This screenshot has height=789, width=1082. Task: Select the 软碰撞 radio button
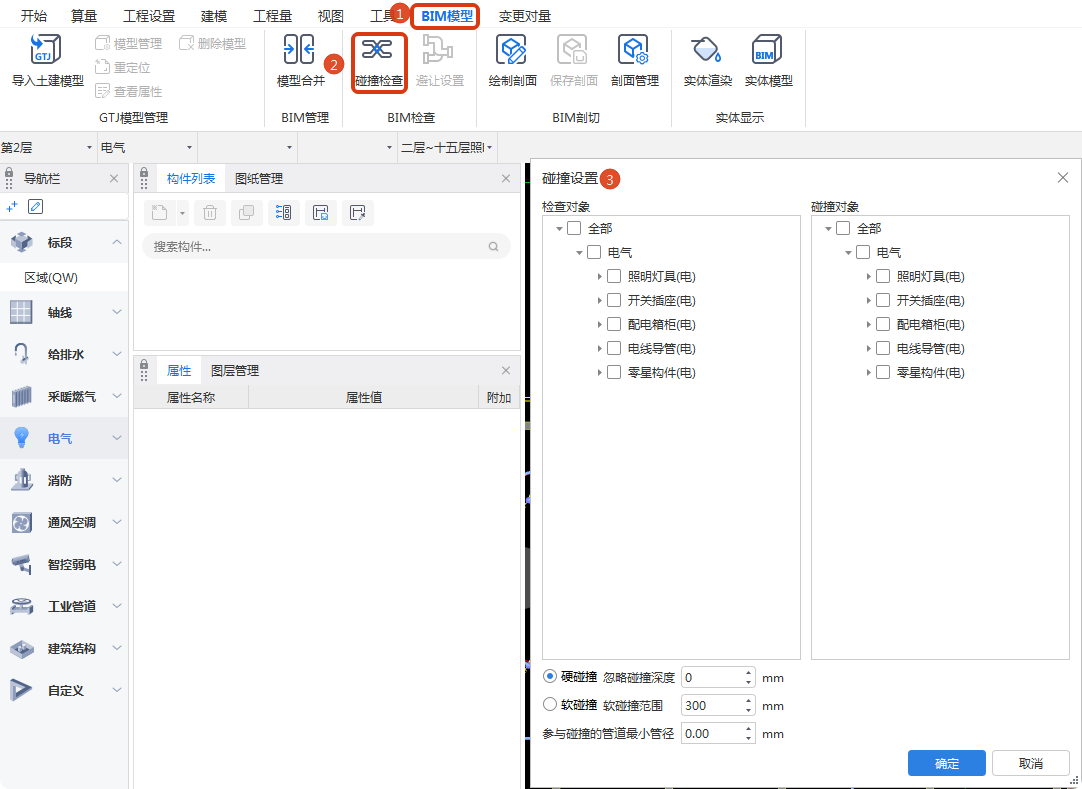click(550, 704)
